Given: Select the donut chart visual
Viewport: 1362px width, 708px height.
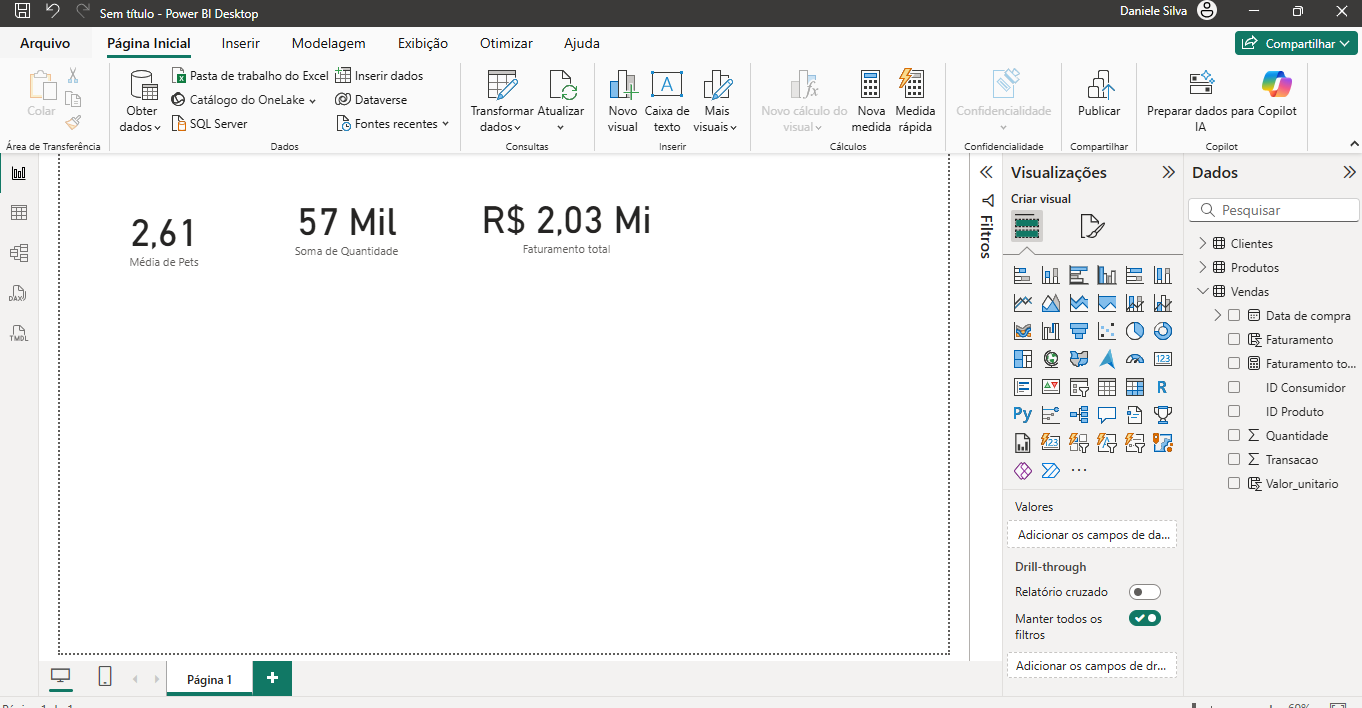Looking at the screenshot, I should point(1162,331).
